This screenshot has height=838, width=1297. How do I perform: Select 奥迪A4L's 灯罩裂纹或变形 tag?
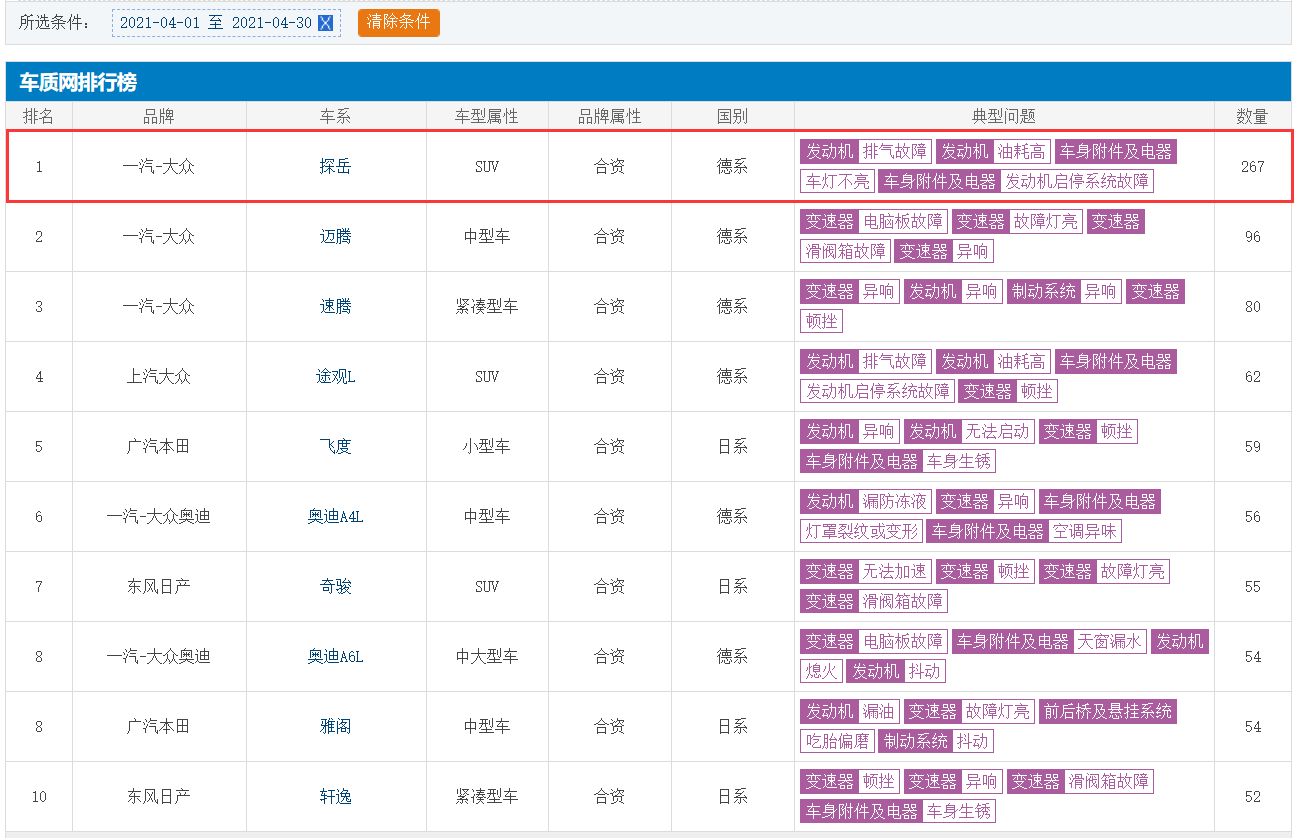click(861, 531)
